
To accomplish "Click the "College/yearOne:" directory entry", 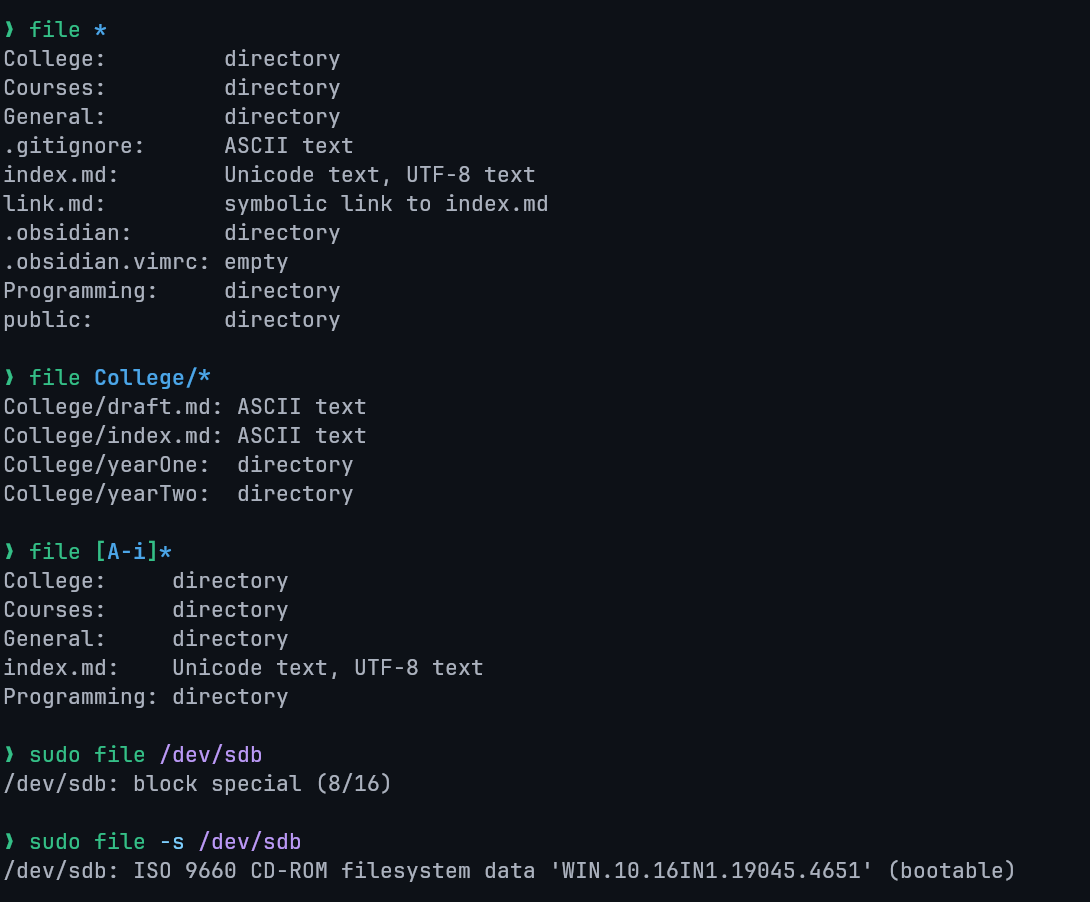I will pyautogui.click(x=106, y=465).
